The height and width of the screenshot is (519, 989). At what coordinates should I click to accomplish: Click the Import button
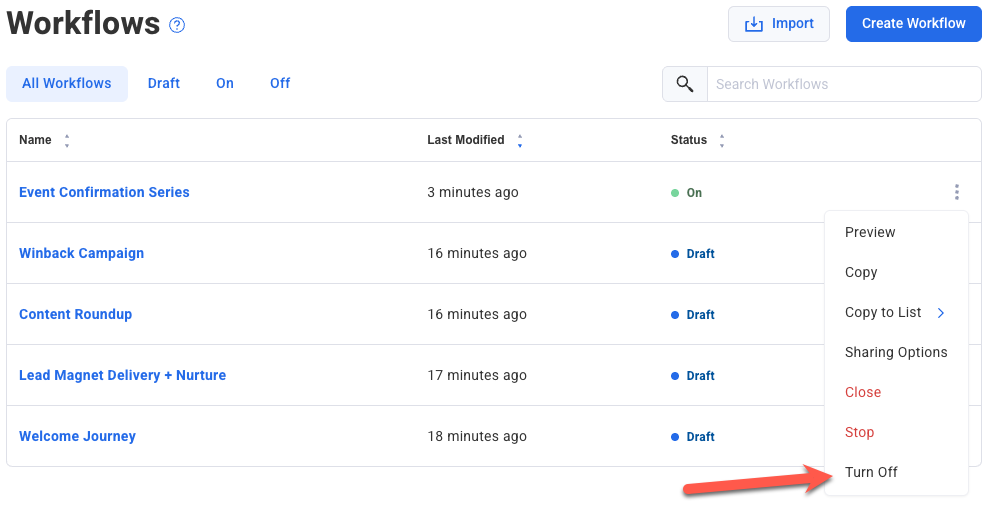pos(778,24)
